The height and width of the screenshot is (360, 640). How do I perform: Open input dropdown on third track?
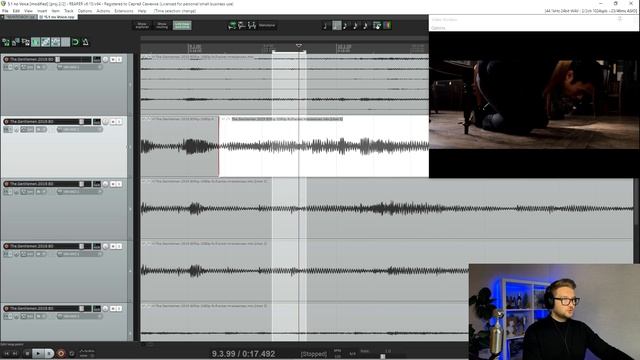(80, 192)
